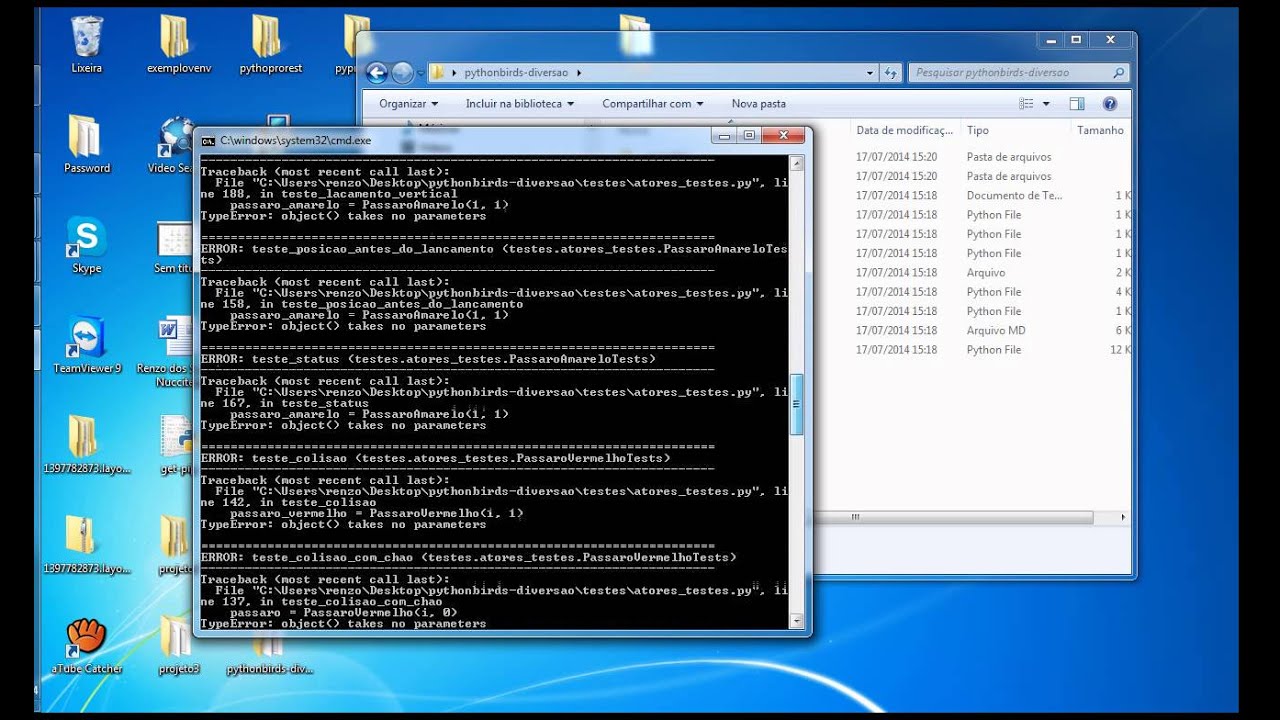Open Explorer help question mark icon
Image resolution: width=1280 pixels, height=720 pixels.
1109,103
